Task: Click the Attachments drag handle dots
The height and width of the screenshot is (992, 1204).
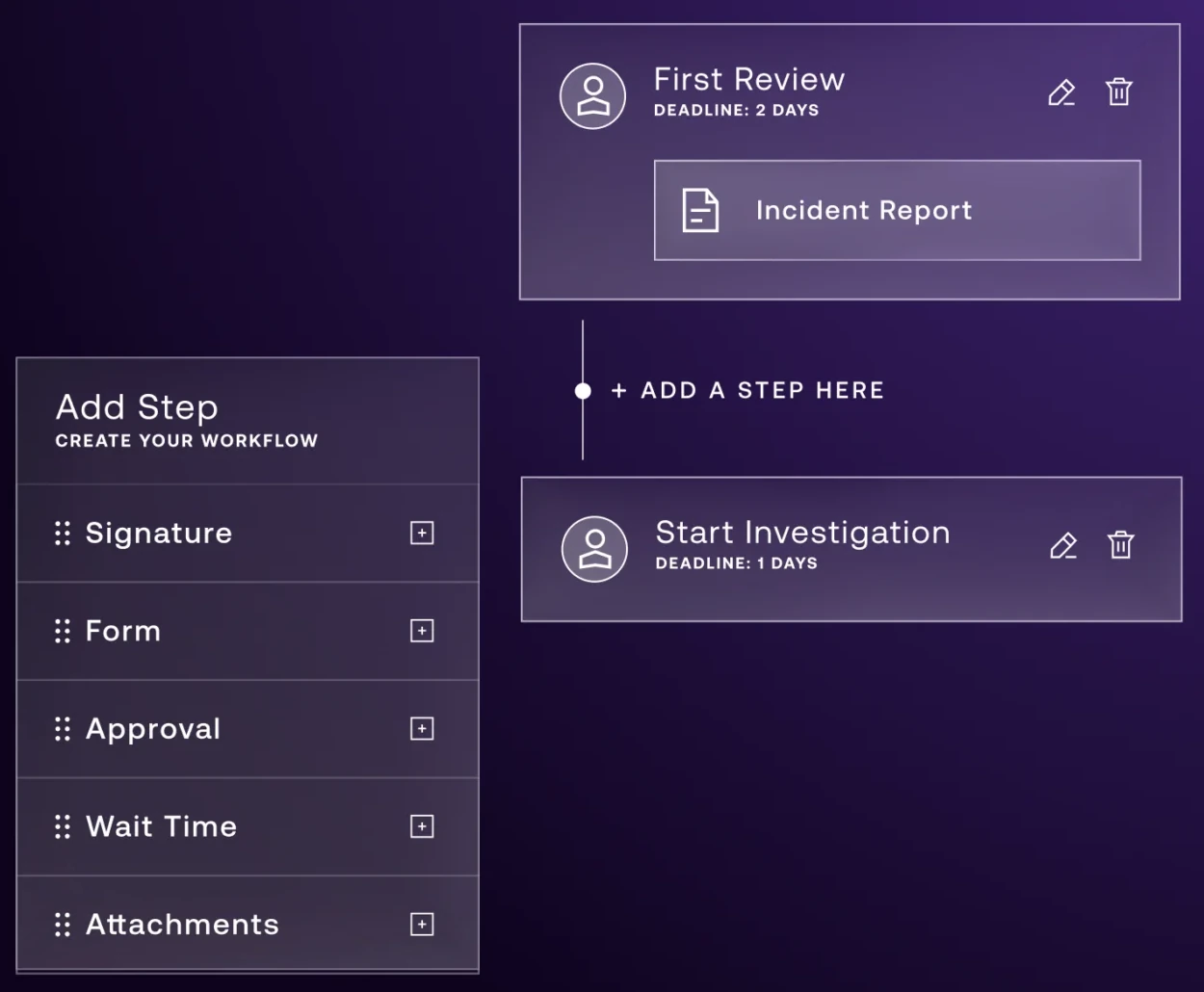Action: pos(63,925)
